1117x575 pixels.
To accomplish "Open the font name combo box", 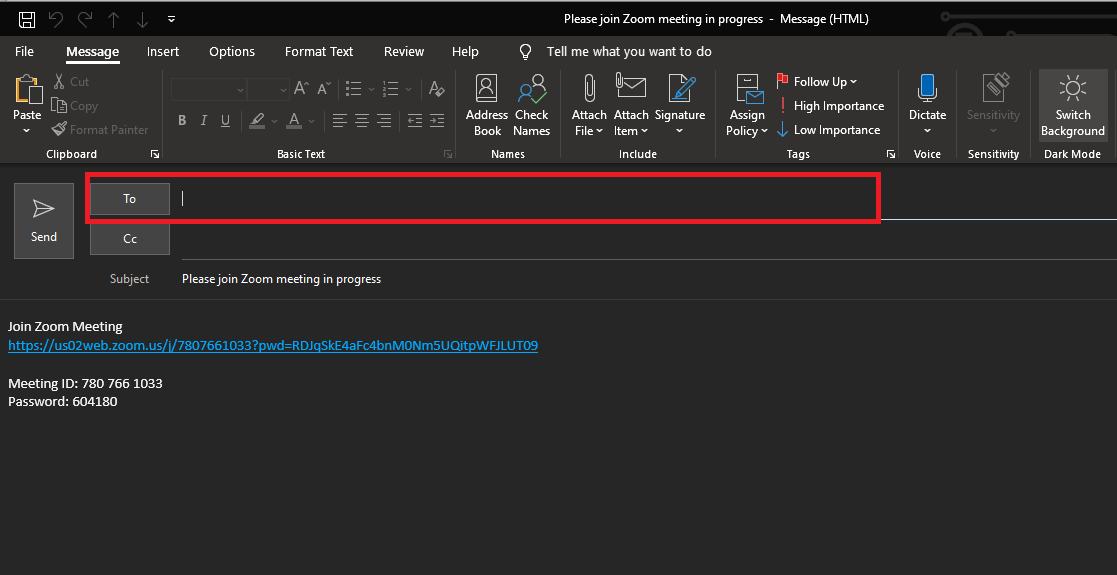I will click(x=209, y=89).
